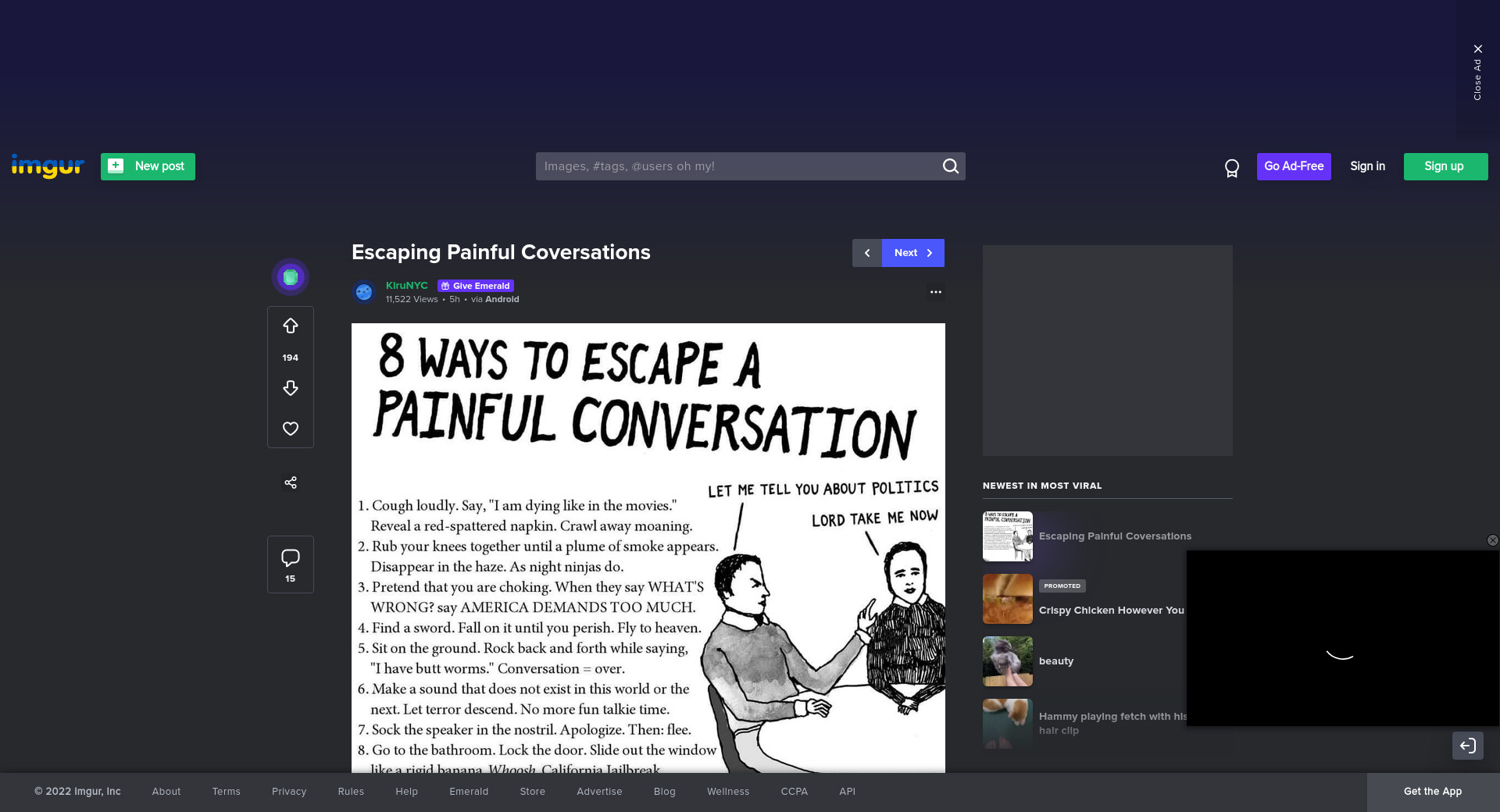1500x812 pixels.
Task: Open the Terms footer link
Action: (227, 792)
